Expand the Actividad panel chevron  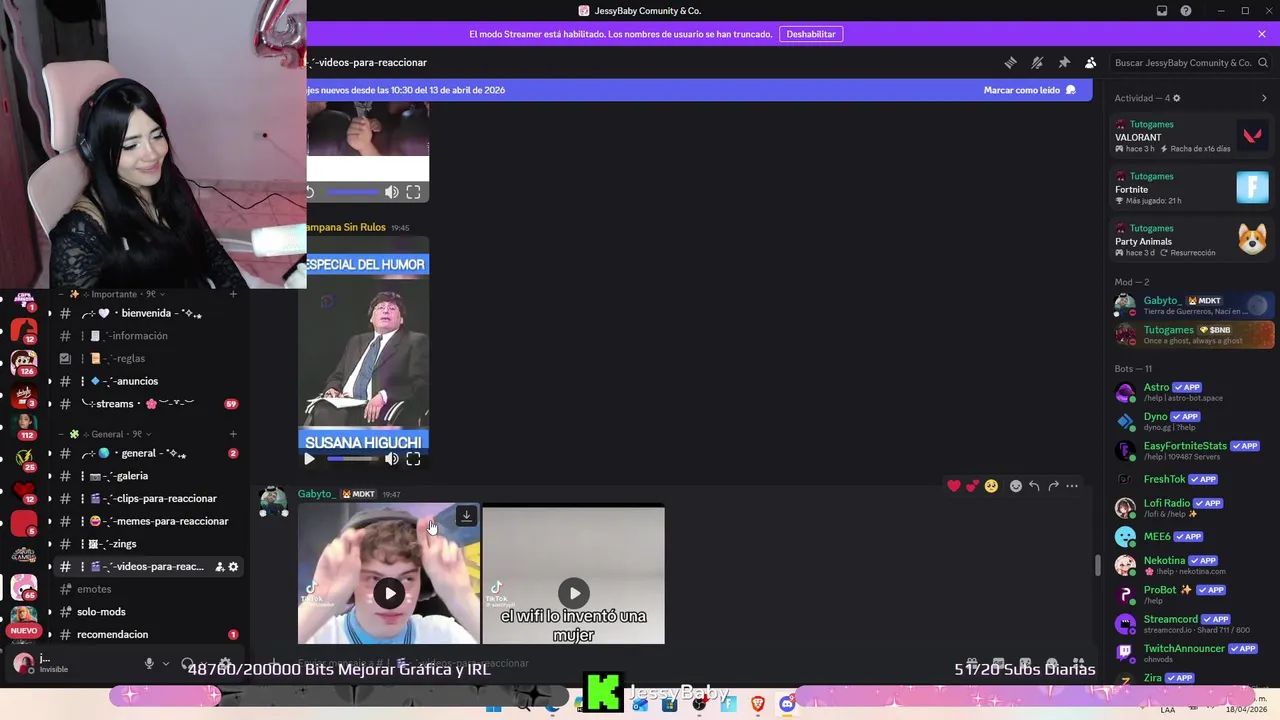[1264, 98]
